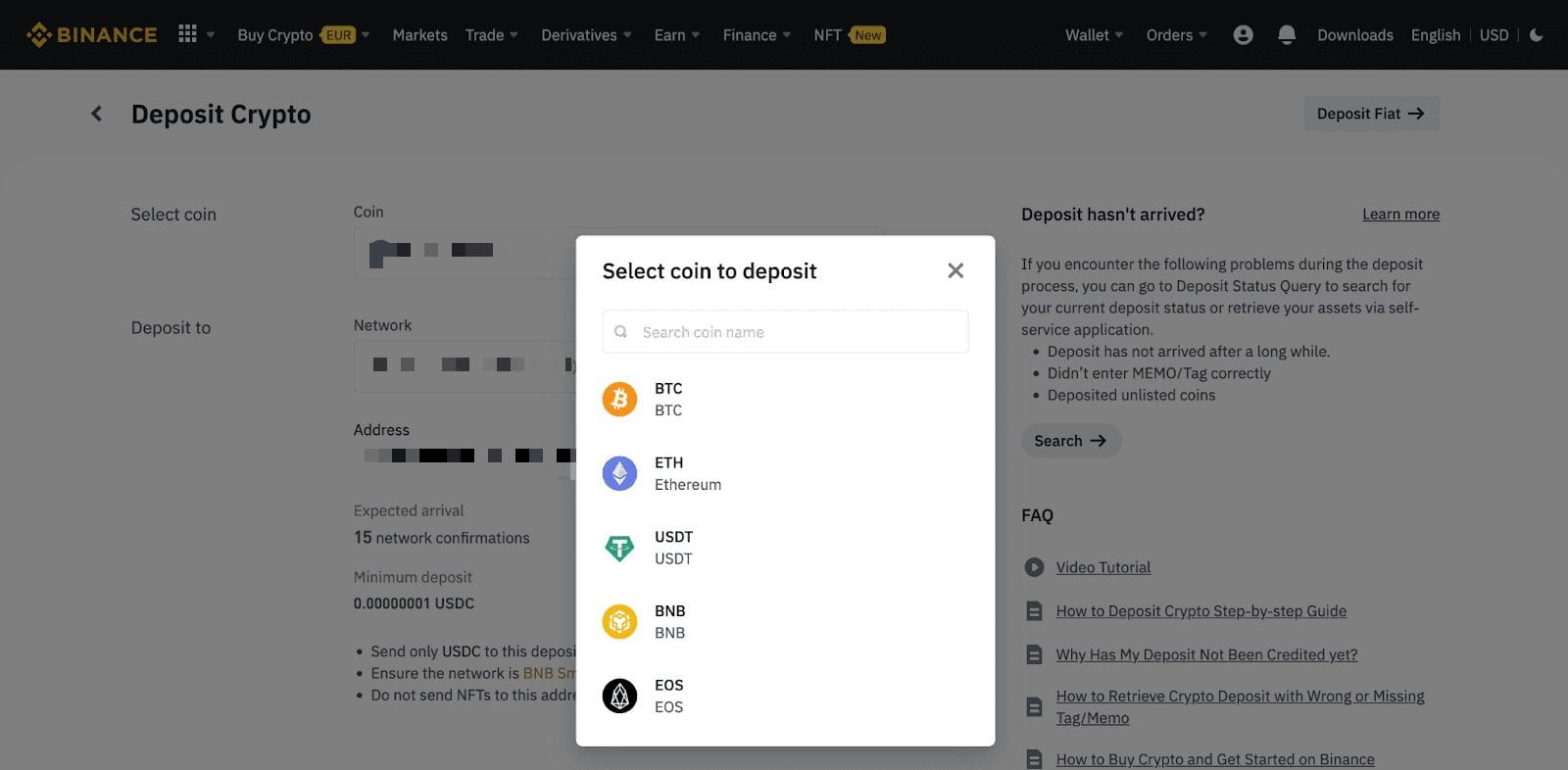Image resolution: width=1568 pixels, height=770 pixels.
Task: Select the USDT row label
Action: point(674,548)
